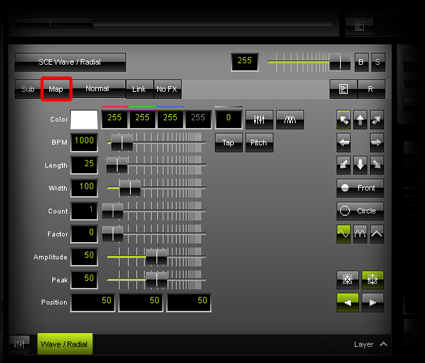Image resolution: width=425 pixels, height=363 pixels.
Task: Click the mixer icon at bottom left
Action: point(19,344)
